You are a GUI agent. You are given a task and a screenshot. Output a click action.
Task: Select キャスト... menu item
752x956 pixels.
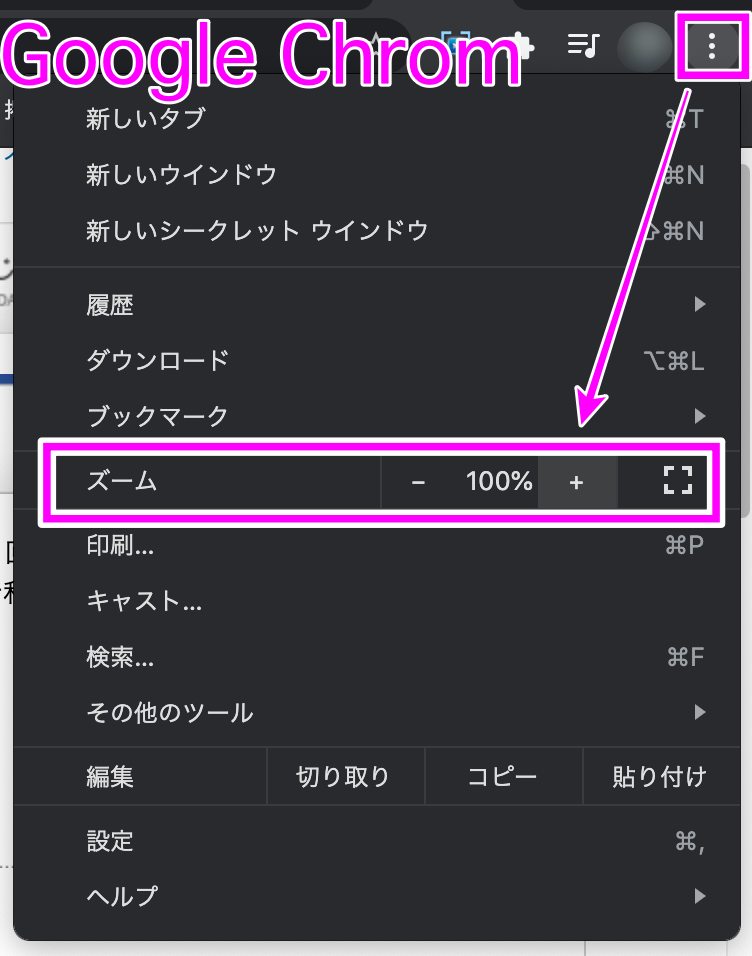click(377, 601)
